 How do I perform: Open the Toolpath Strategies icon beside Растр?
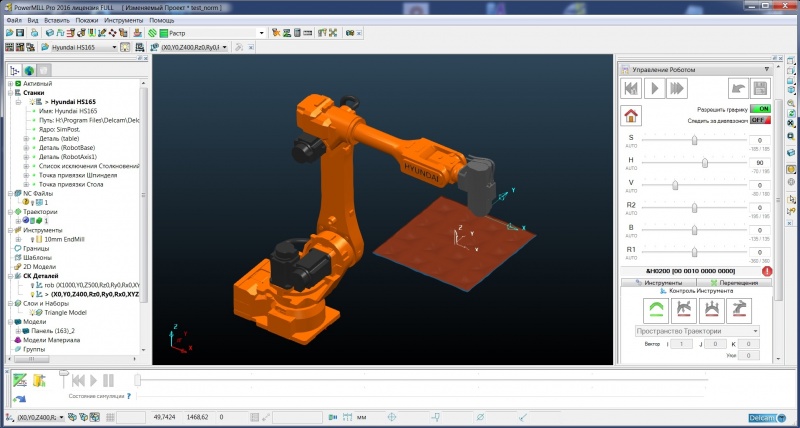(152, 33)
